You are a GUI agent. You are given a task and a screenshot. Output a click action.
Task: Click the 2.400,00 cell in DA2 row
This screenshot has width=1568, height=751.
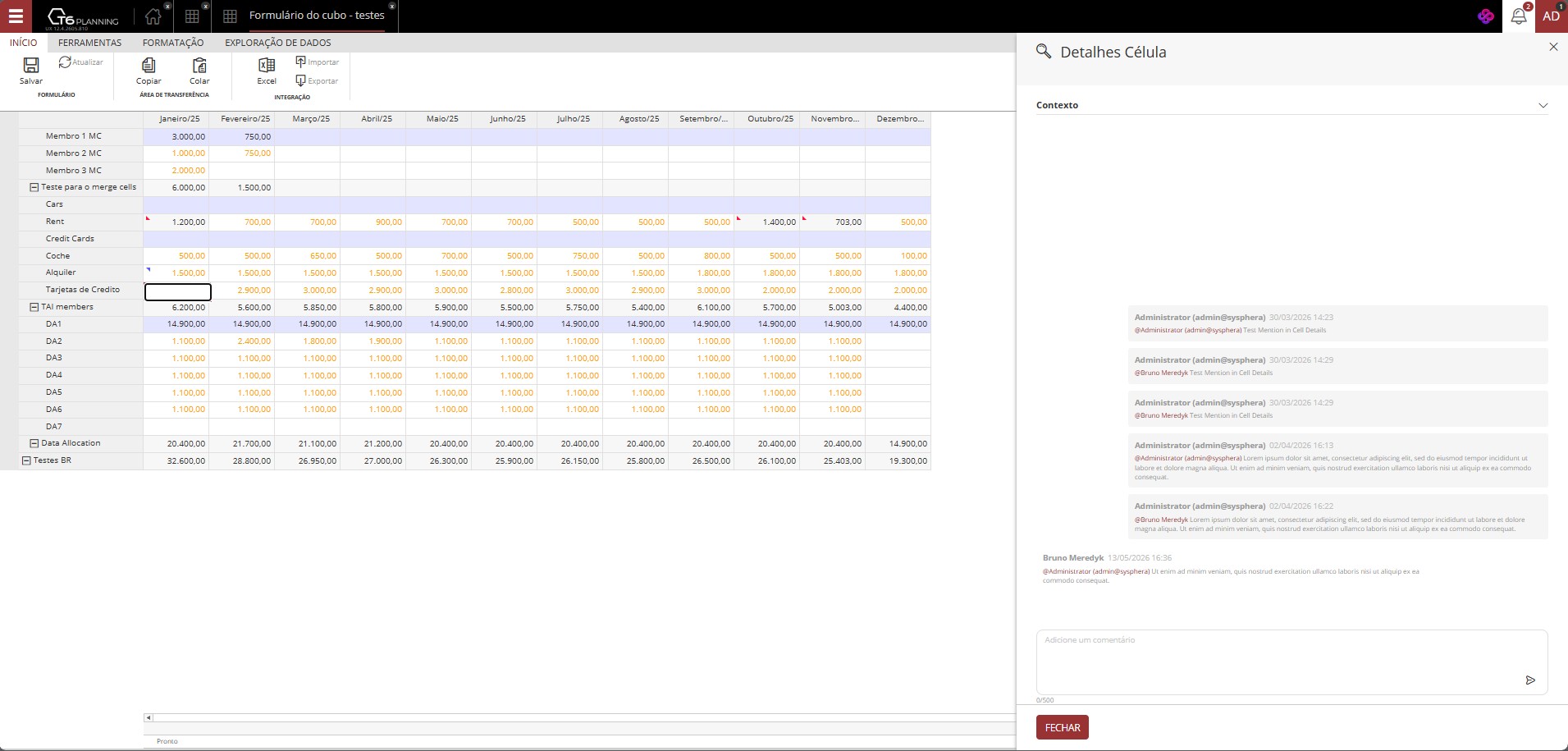242,341
